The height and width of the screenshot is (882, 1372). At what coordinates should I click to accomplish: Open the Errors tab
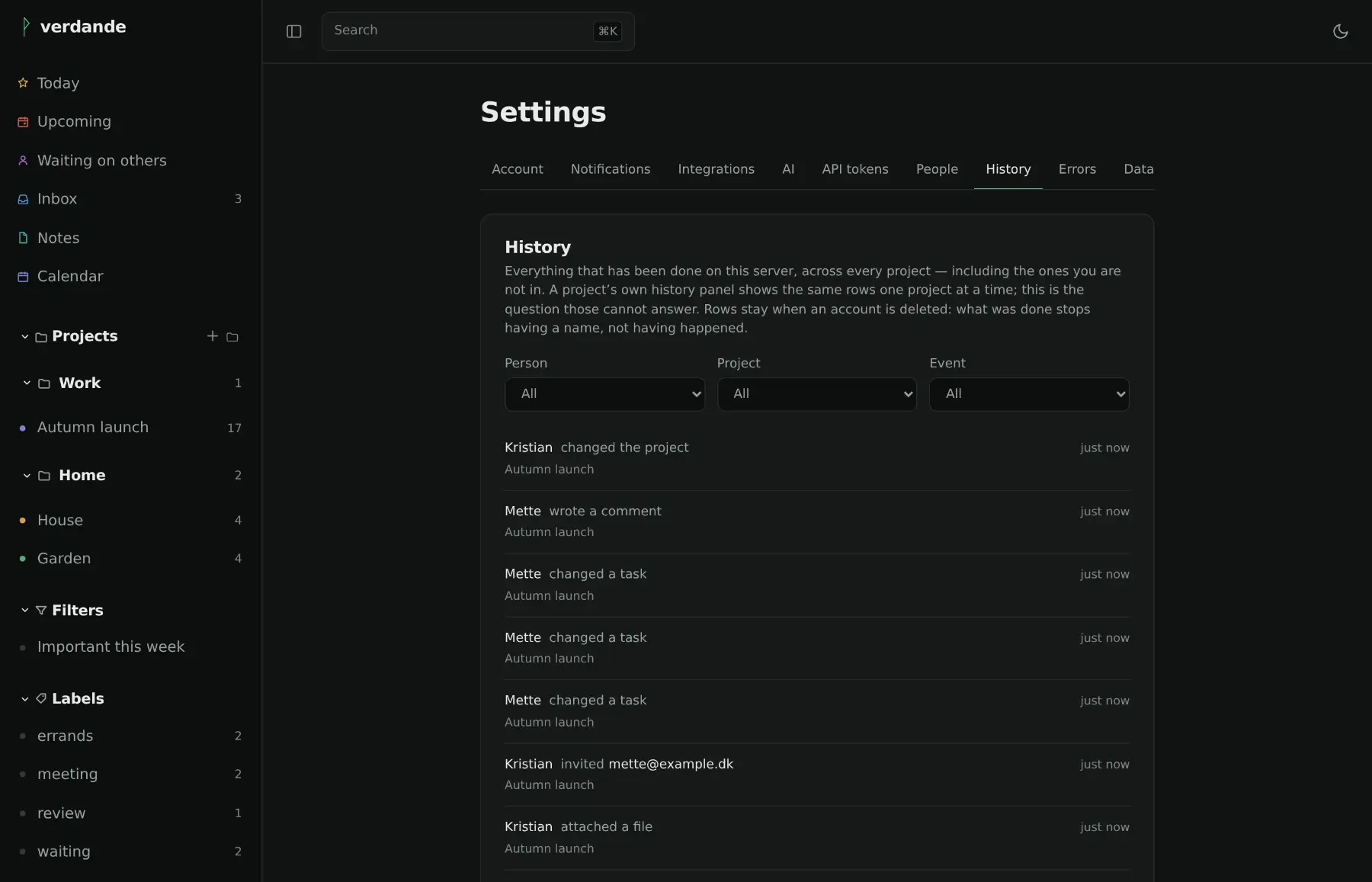[x=1077, y=169]
